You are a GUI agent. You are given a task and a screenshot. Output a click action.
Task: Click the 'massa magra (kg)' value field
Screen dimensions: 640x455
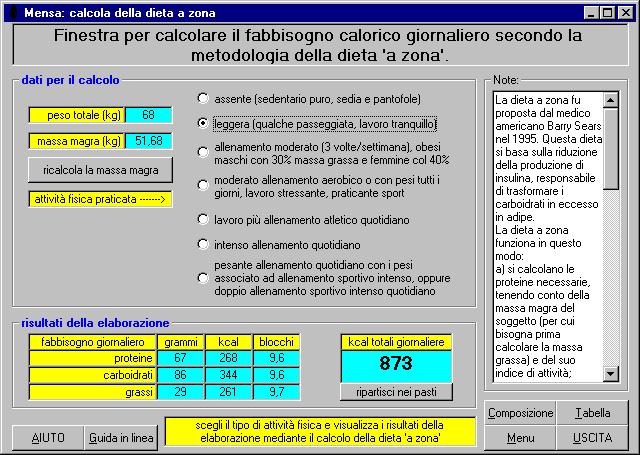[x=149, y=141]
